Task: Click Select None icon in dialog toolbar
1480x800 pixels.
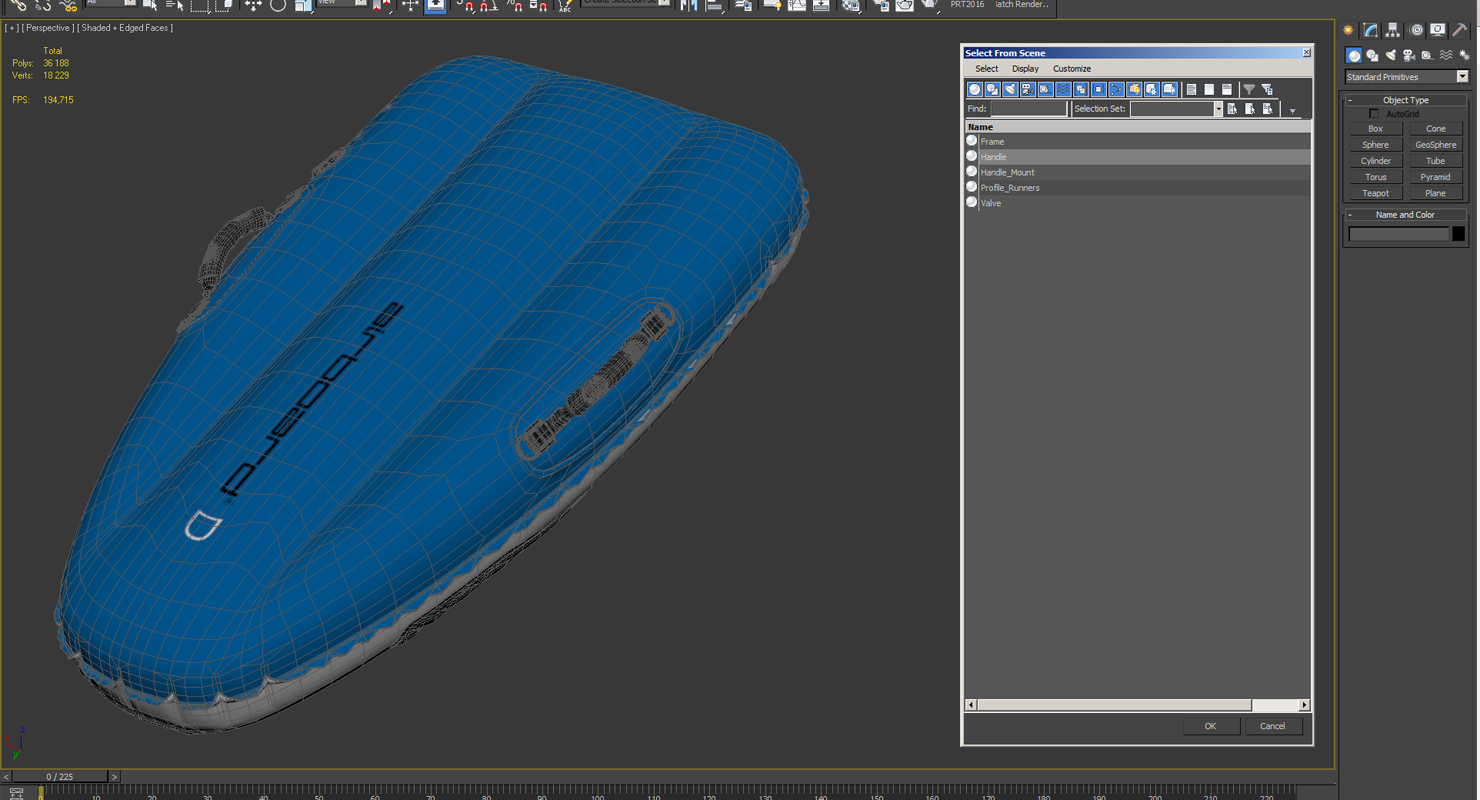Action: coord(1209,90)
